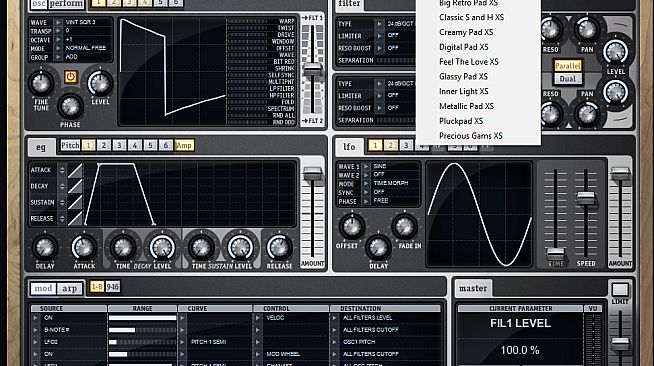Click the Decay Time knob
654x366 pixels.
(x=123, y=247)
